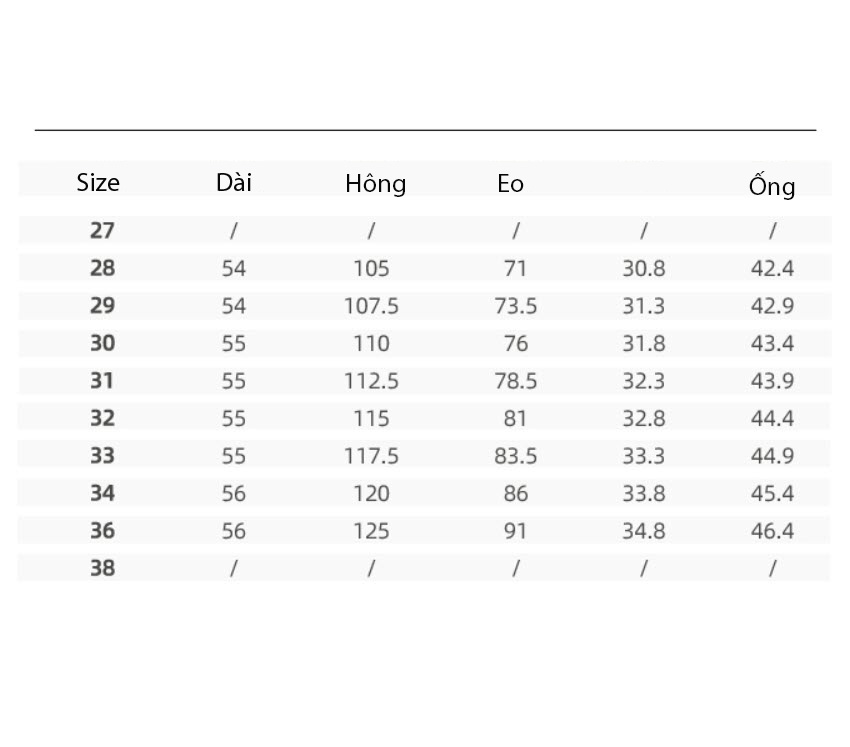850x747 pixels.
Task: Click waist value 78.5 for size 31
Action: point(516,381)
